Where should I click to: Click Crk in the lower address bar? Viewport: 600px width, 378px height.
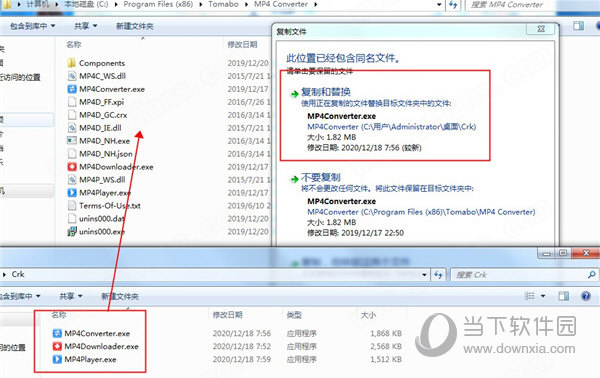pos(18,274)
